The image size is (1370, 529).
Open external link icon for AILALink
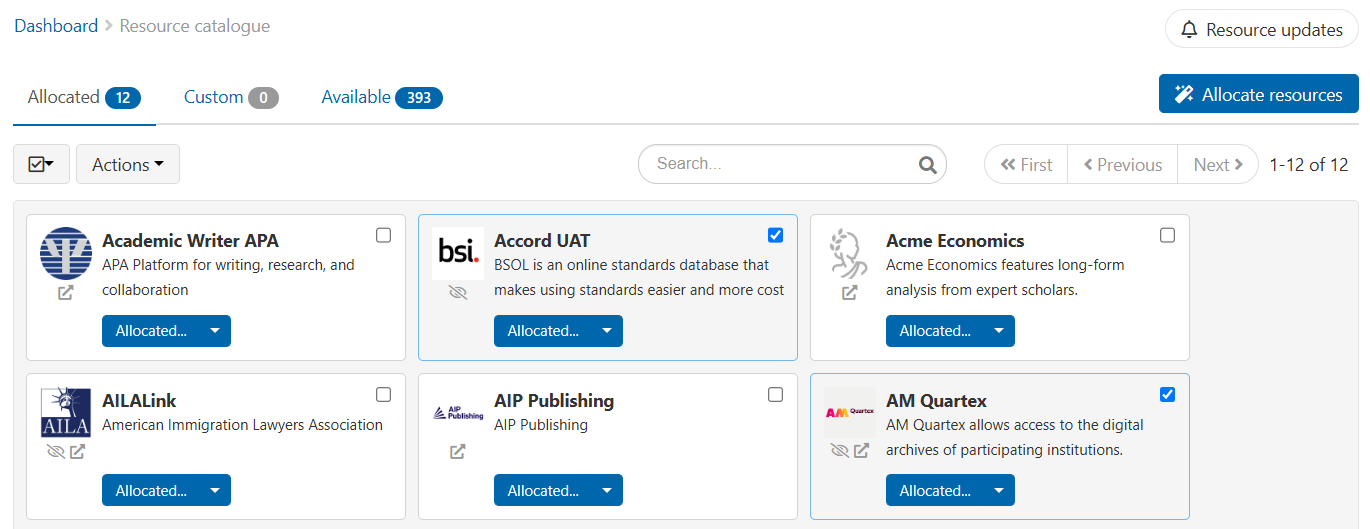click(77, 452)
